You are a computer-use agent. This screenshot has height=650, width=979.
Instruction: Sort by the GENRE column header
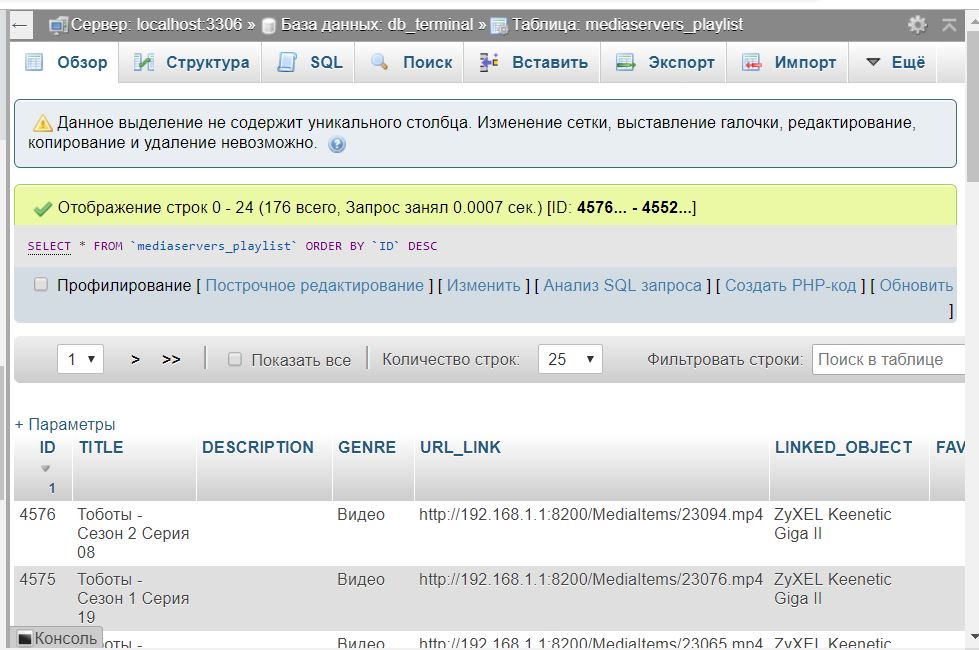tap(367, 447)
